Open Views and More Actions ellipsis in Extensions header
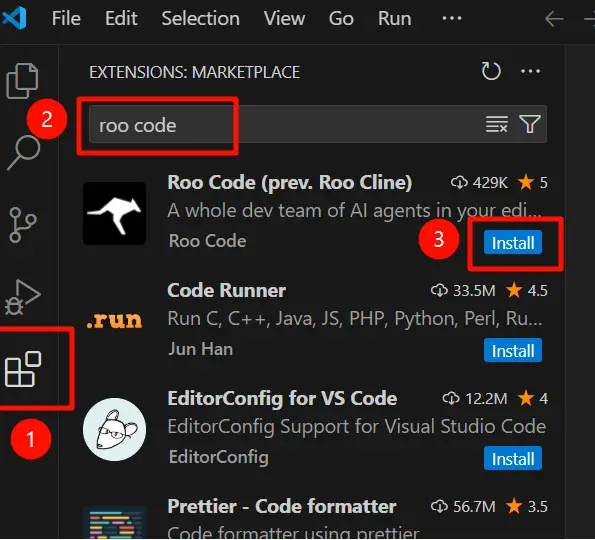This screenshot has width=595, height=540. tap(530, 71)
